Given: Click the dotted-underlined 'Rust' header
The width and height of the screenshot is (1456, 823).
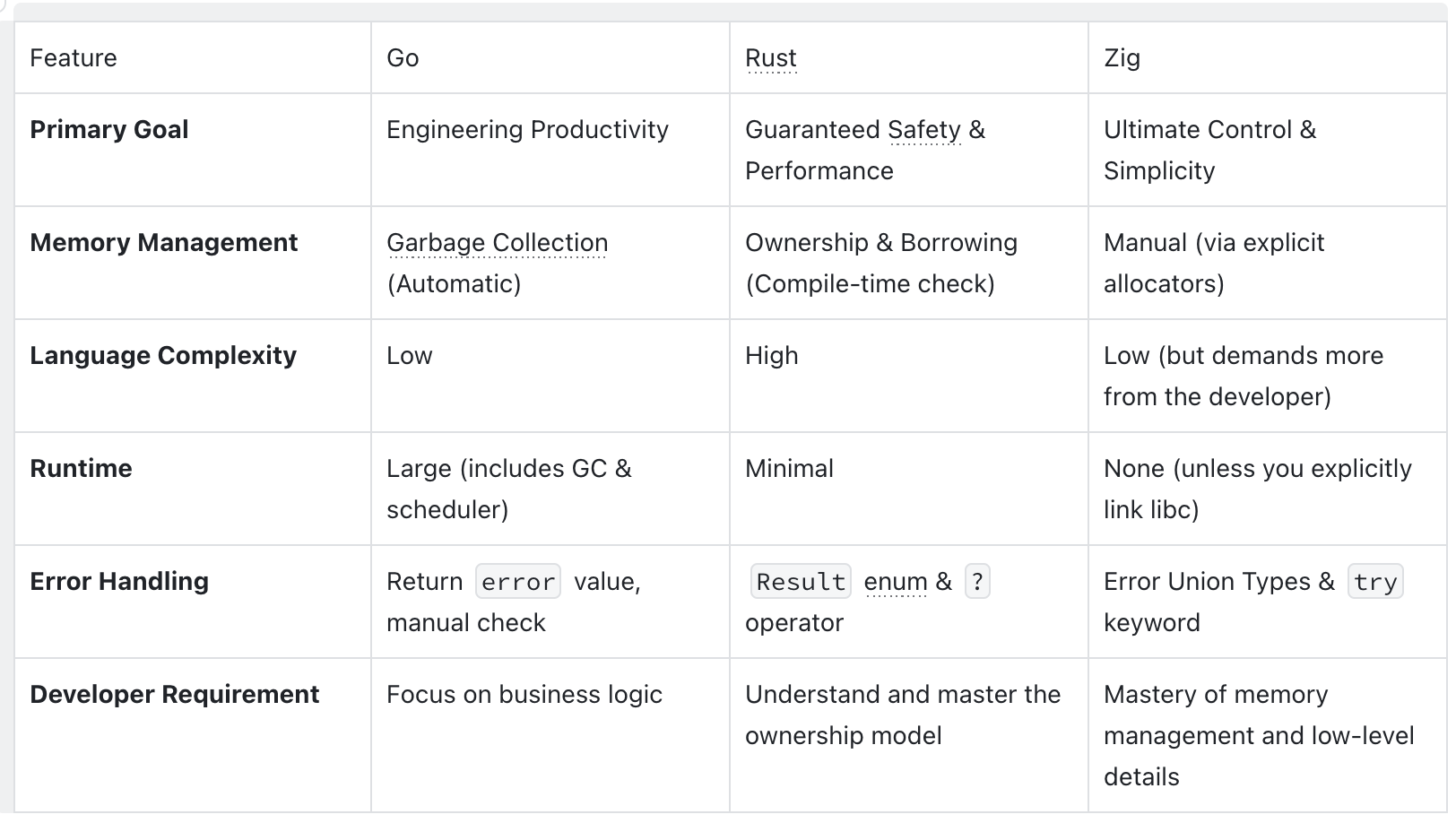Looking at the screenshot, I should pos(770,58).
